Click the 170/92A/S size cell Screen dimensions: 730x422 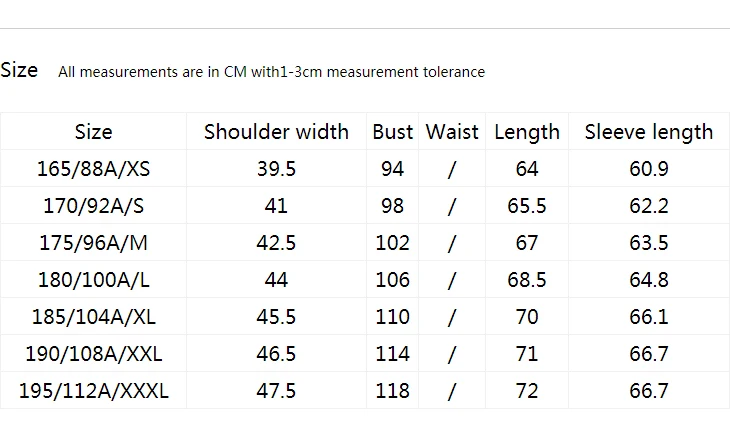94,206
